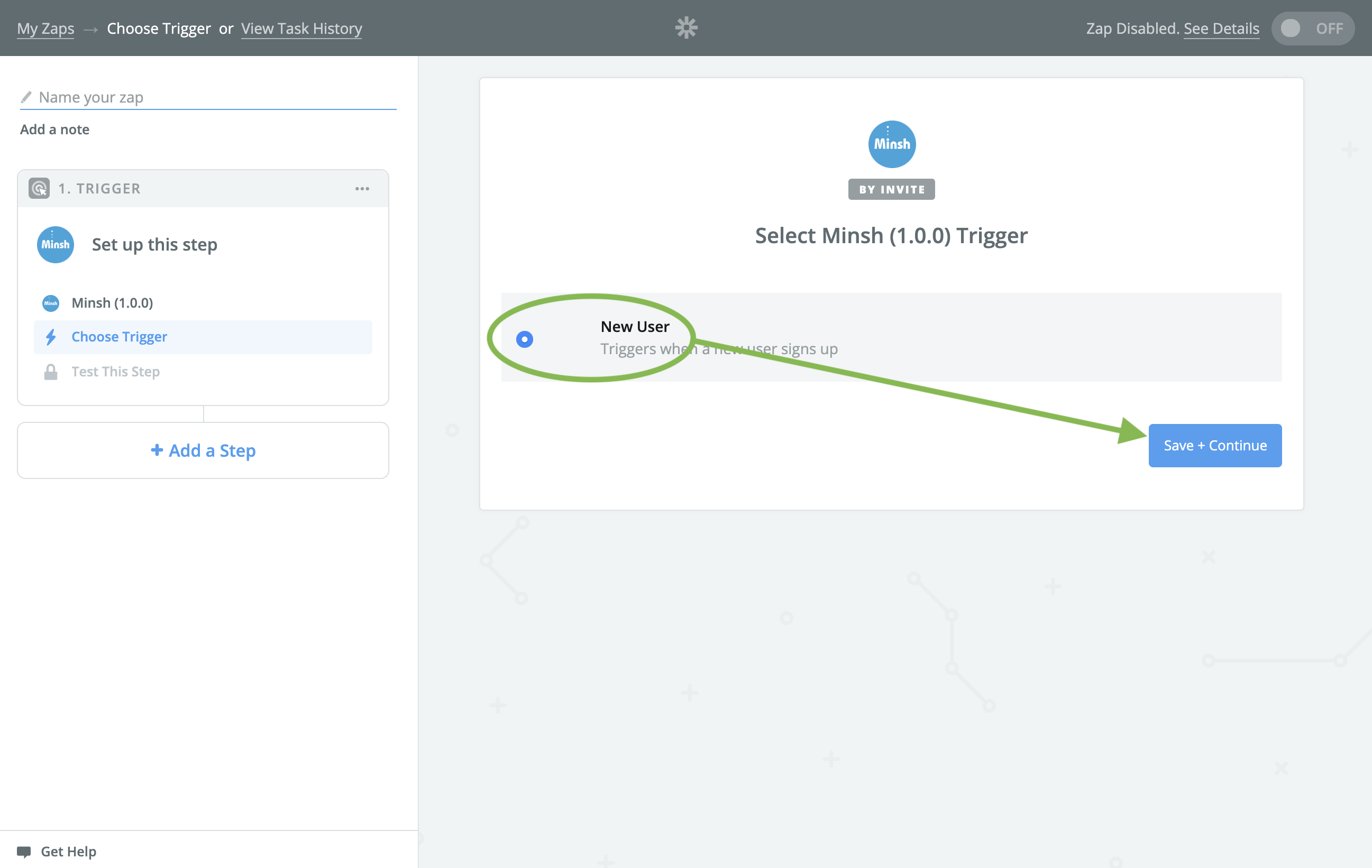Click the Zap Disabled status text
The height and width of the screenshot is (868, 1372).
click(1133, 29)
